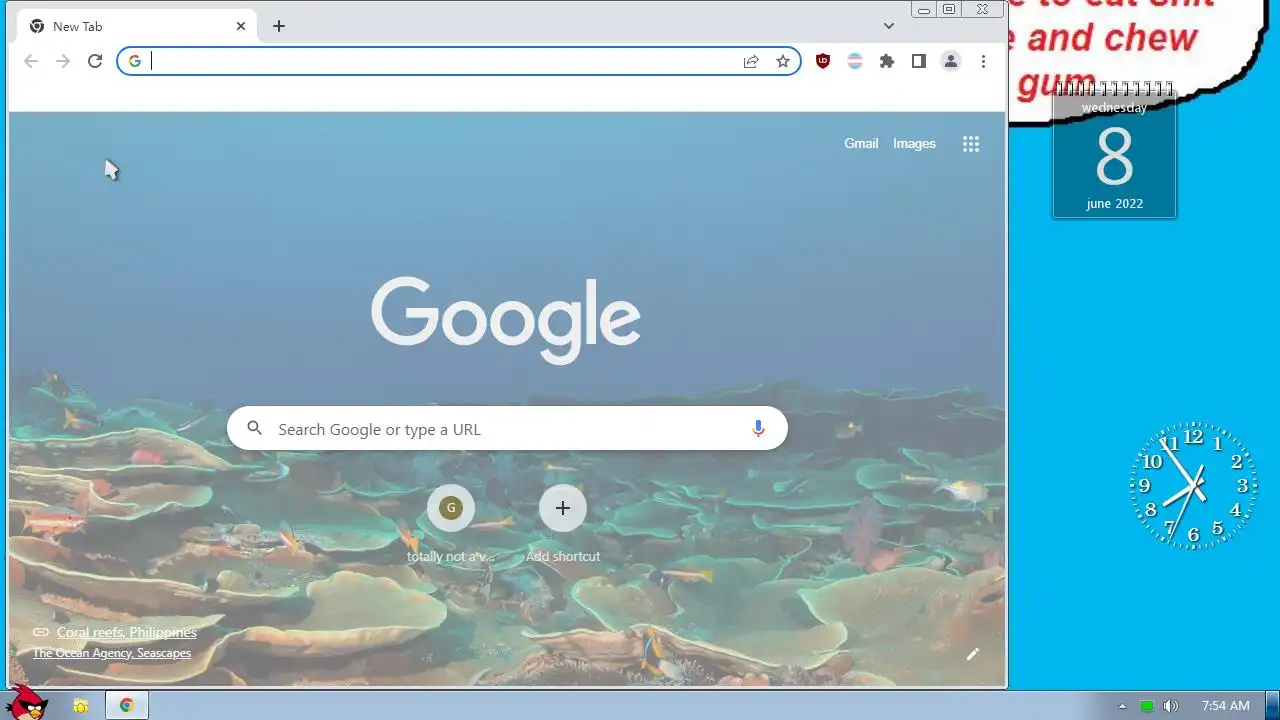Click the forward navigation arrow

coord(63,61)
